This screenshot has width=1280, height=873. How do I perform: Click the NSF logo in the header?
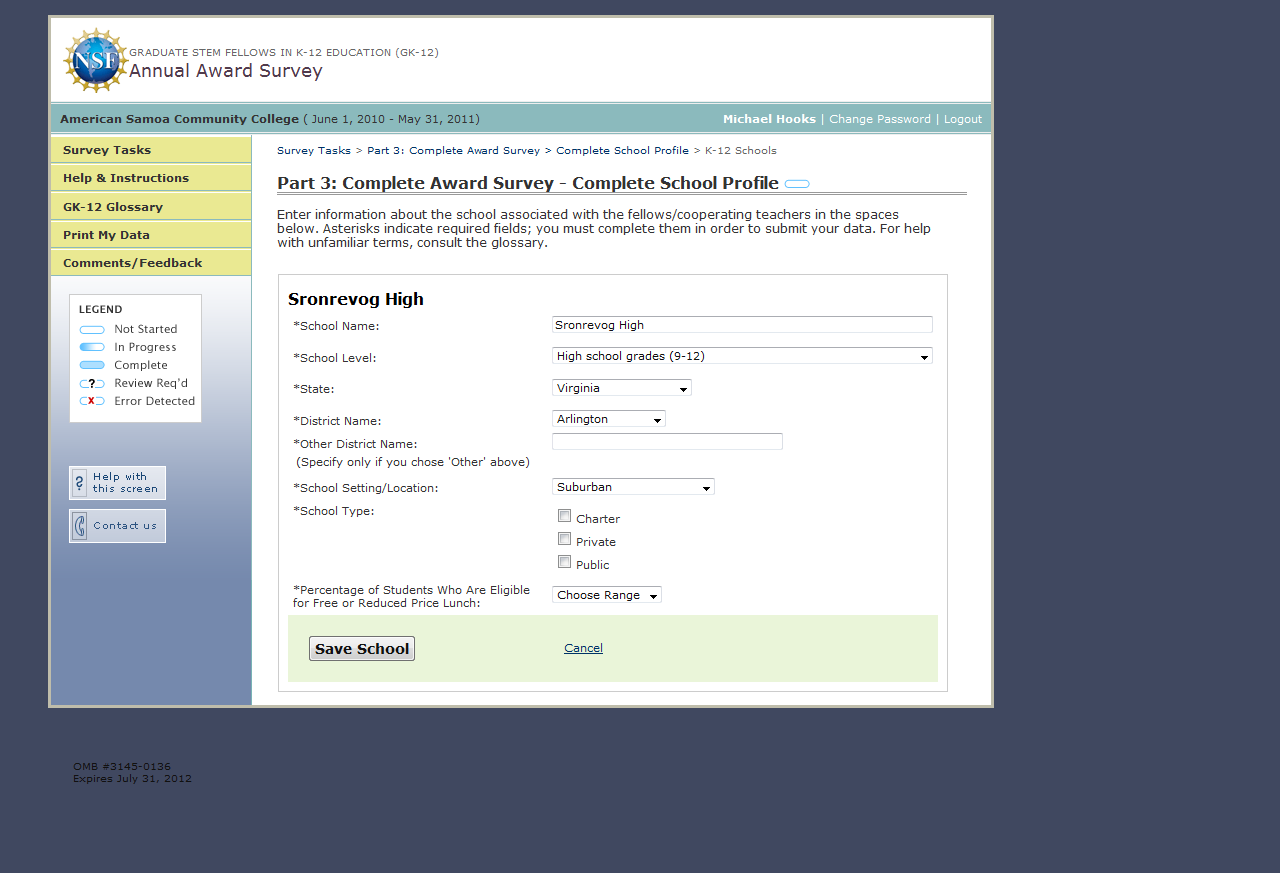(x=95, y=60)
